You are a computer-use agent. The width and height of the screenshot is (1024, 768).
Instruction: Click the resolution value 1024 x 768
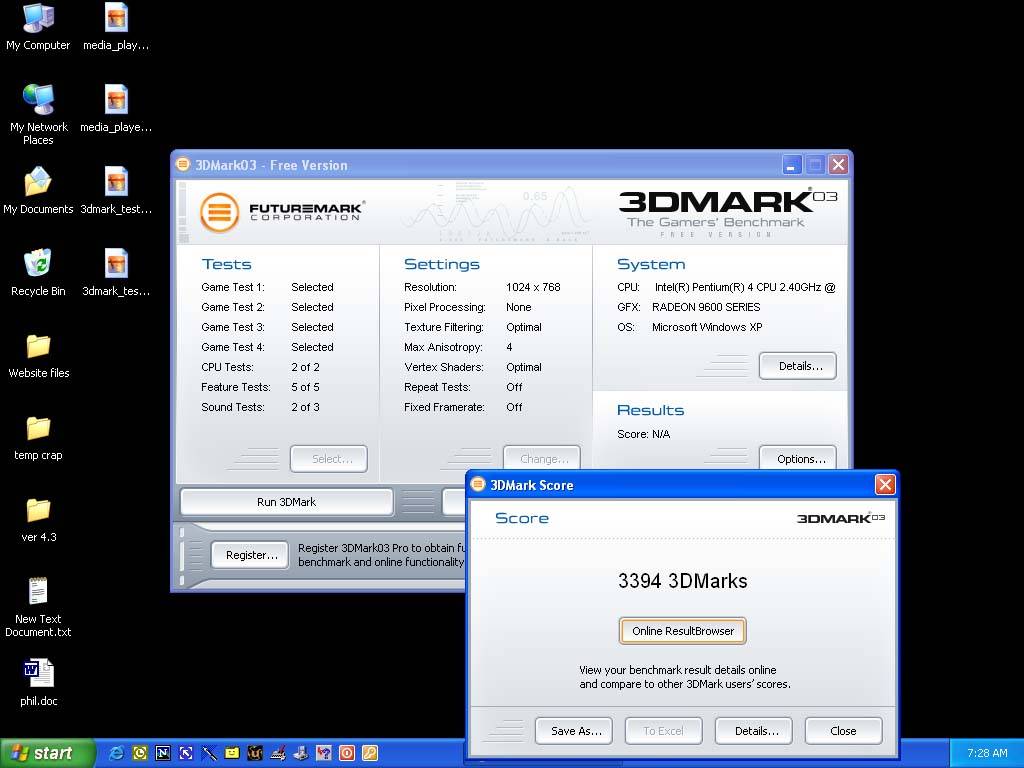(x=533, y=287)
